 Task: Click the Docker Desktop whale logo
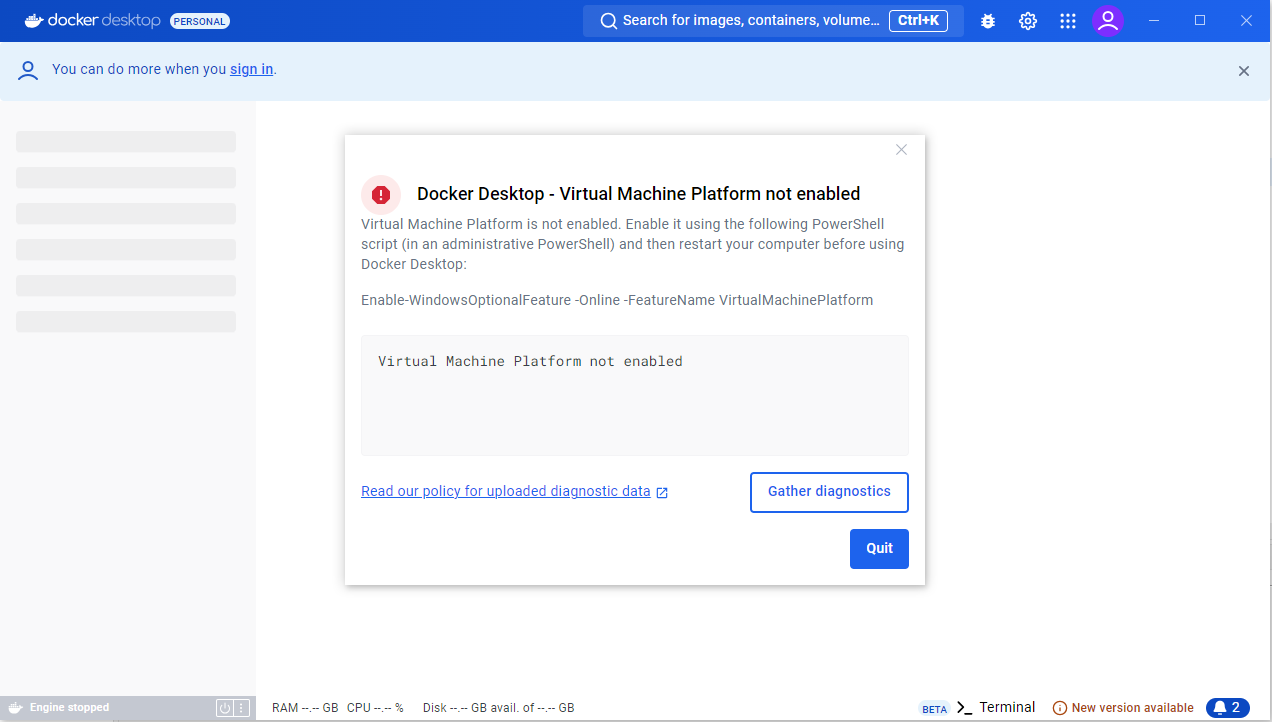pyautogui.click(x=34, y=20)
